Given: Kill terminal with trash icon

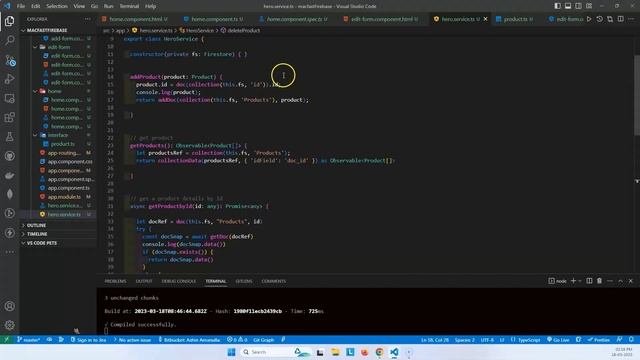Looking at the screenshot, I should coord(599,281).
